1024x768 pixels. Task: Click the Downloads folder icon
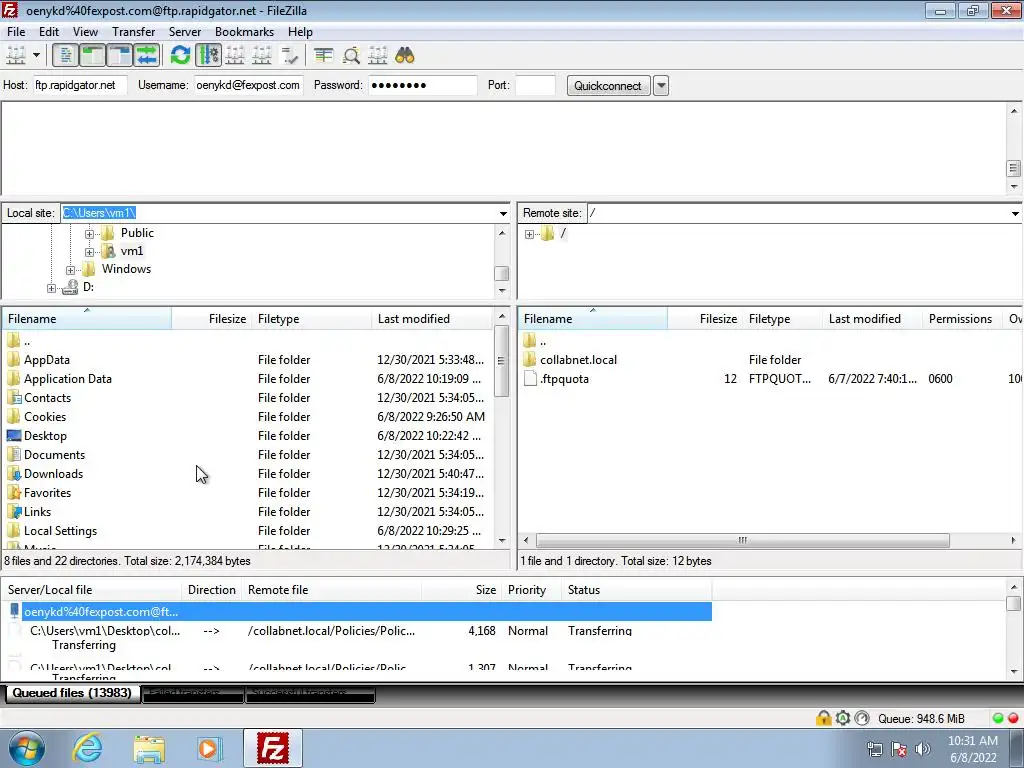click(x=14, y=473)
